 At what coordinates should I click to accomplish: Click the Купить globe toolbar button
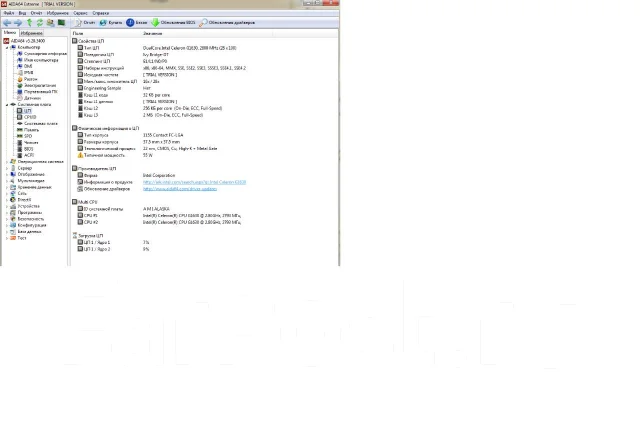point(111,23)
